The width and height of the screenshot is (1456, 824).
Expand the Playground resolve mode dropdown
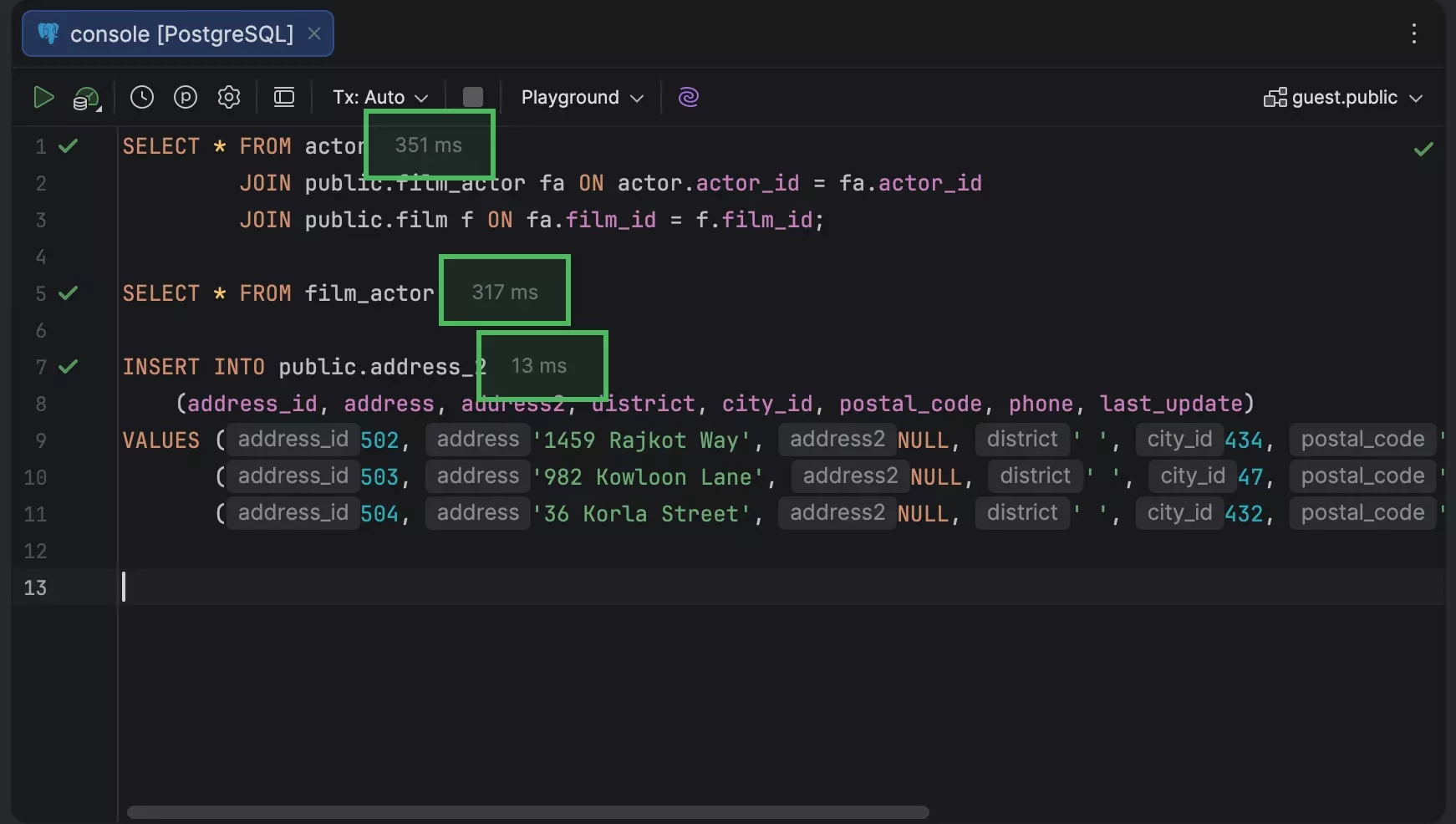point(583,98)
